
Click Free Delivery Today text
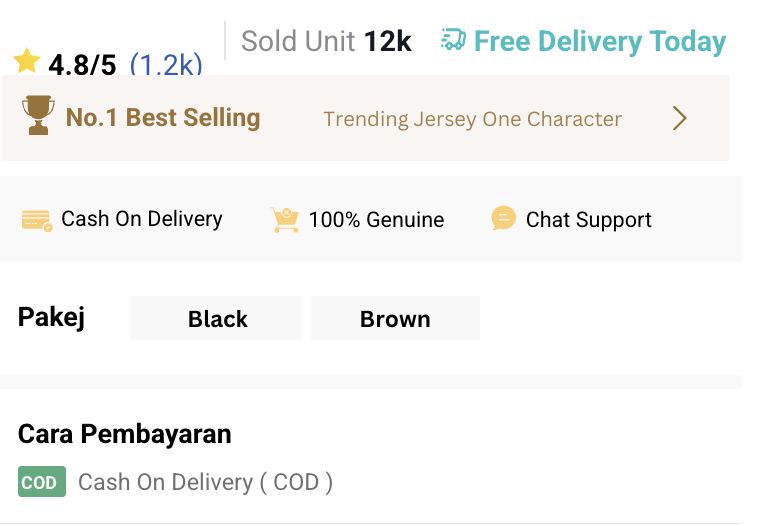[x=599, y=41]
